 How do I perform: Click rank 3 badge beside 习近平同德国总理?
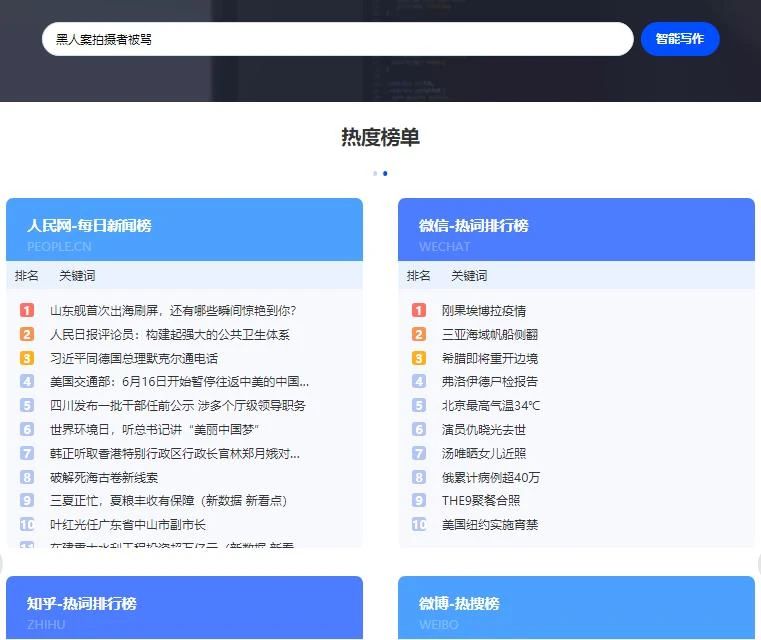[x=27, y=358]
